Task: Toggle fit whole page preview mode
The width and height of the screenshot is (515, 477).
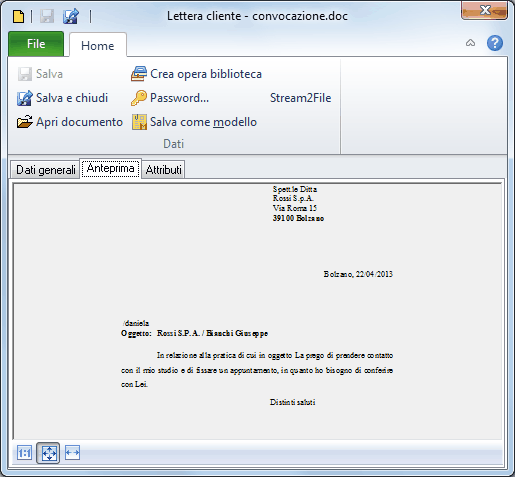Action: tap(48, 453)
